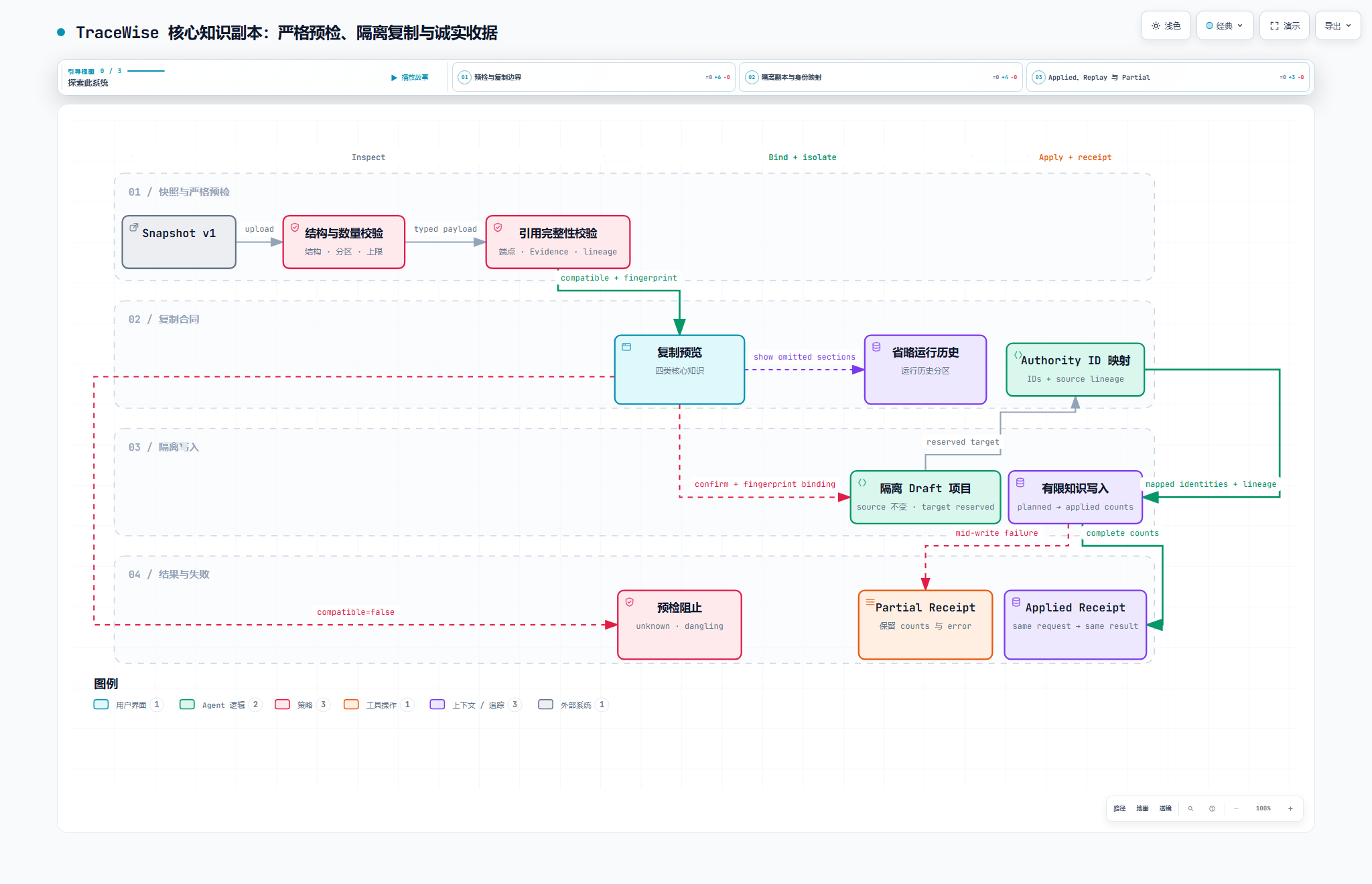
Task: Toggle 策略 legend filter
Action: [302, 705]
